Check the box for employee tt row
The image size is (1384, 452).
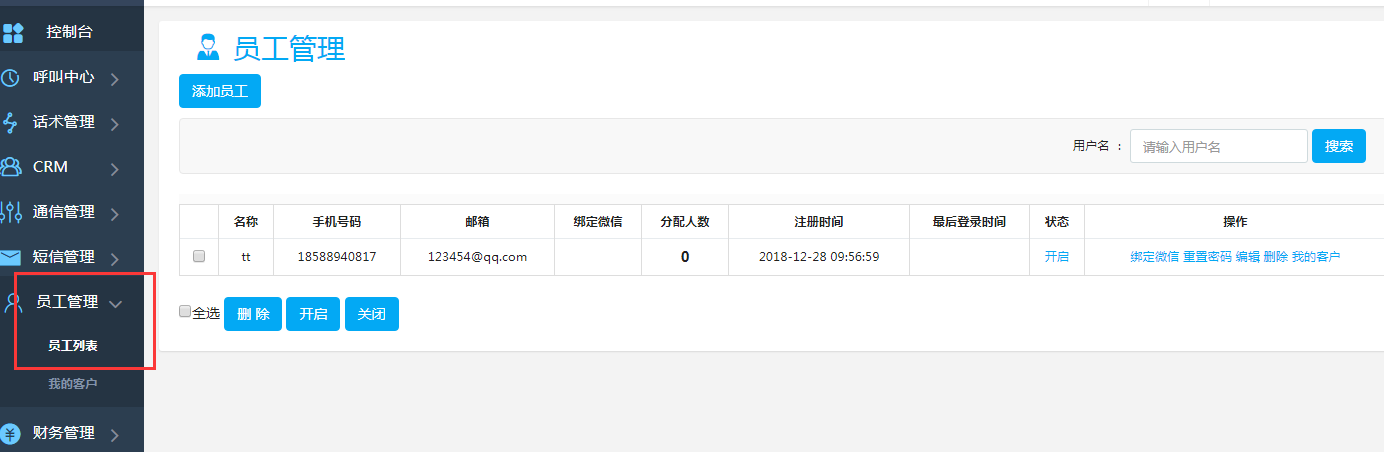199,257
